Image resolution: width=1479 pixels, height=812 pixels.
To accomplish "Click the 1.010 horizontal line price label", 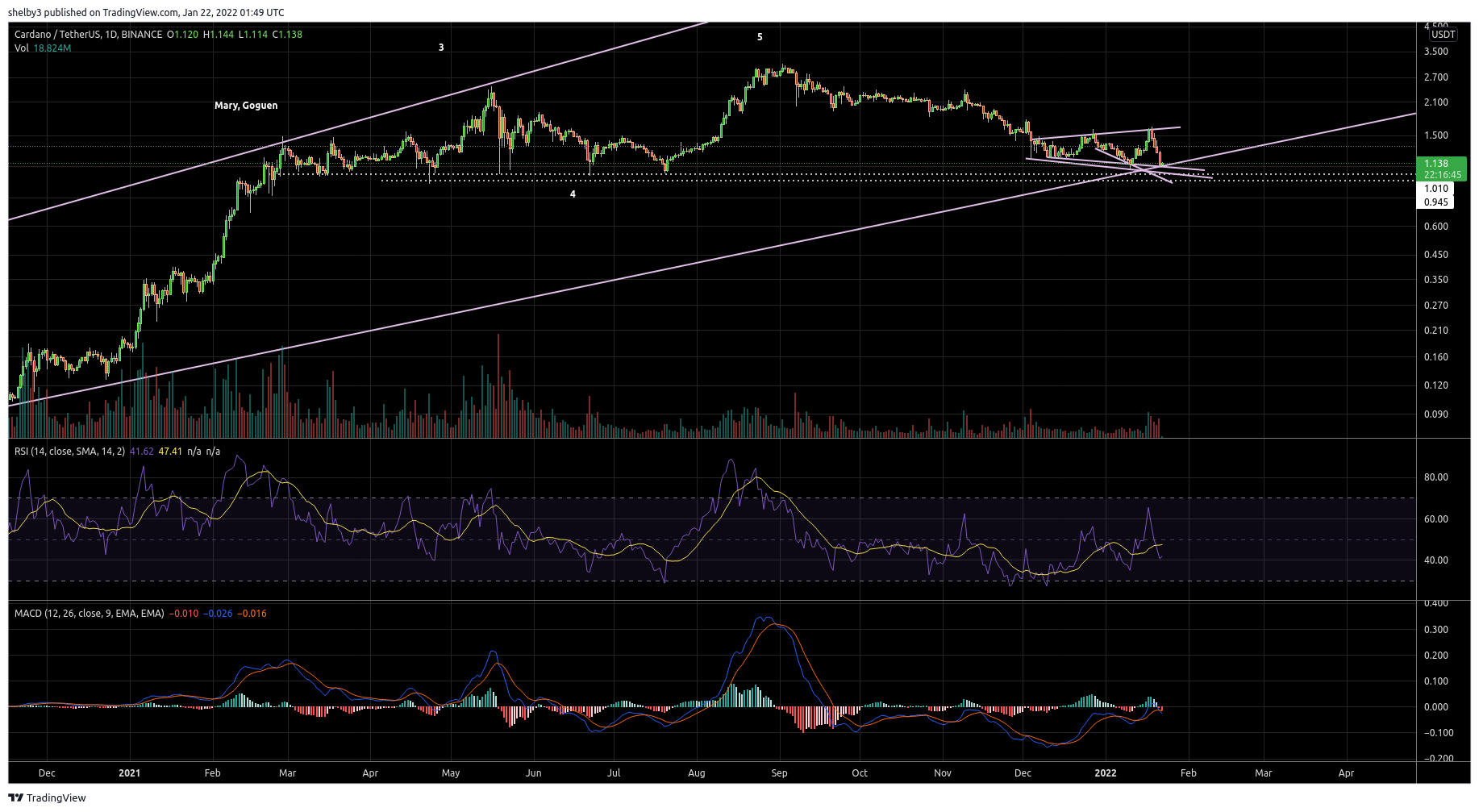I will pyautogui.click(x=1435, y=189).
